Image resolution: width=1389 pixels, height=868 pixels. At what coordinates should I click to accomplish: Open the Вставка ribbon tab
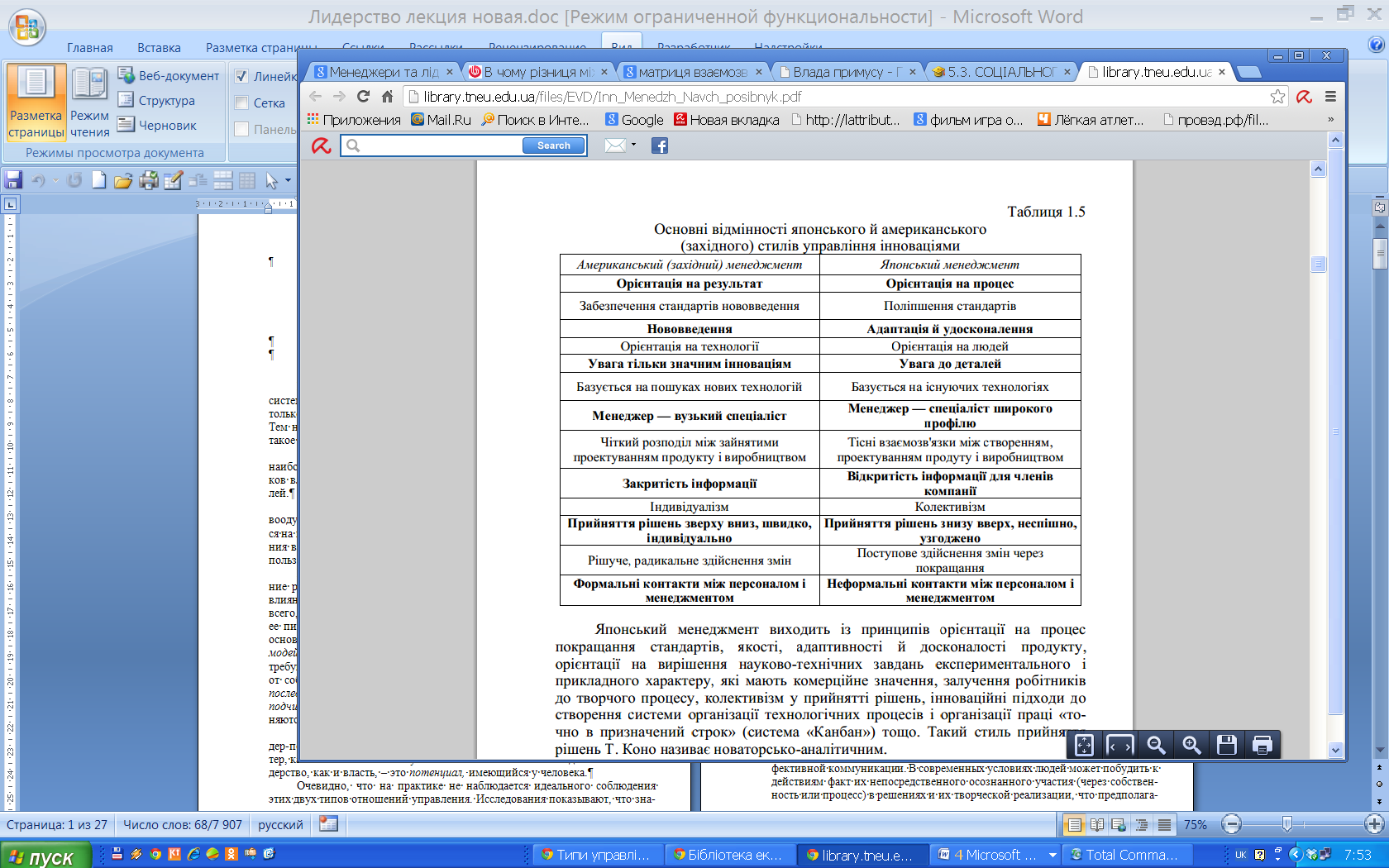[159, 48]
